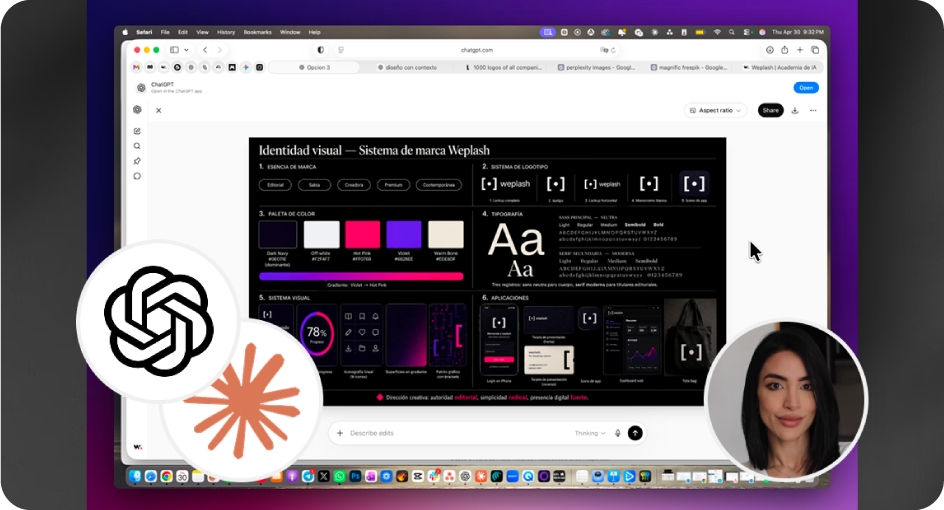Send edit with the black arrow button

(x=635, y=433)
